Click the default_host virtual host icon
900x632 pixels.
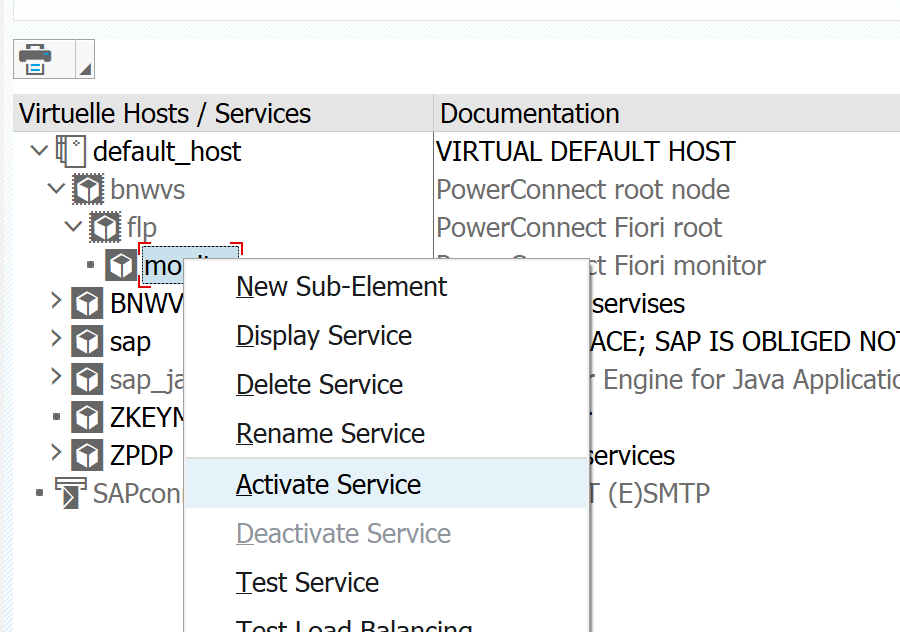(x=70, y=151)
